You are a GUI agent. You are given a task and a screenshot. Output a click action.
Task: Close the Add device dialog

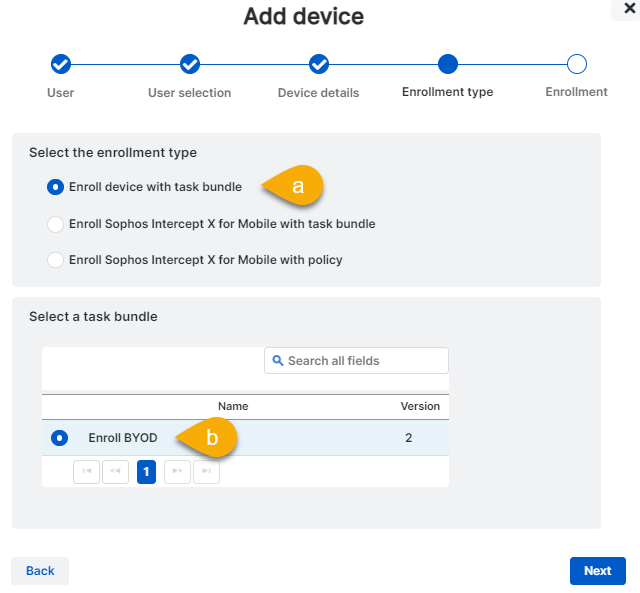coord(629,8)
